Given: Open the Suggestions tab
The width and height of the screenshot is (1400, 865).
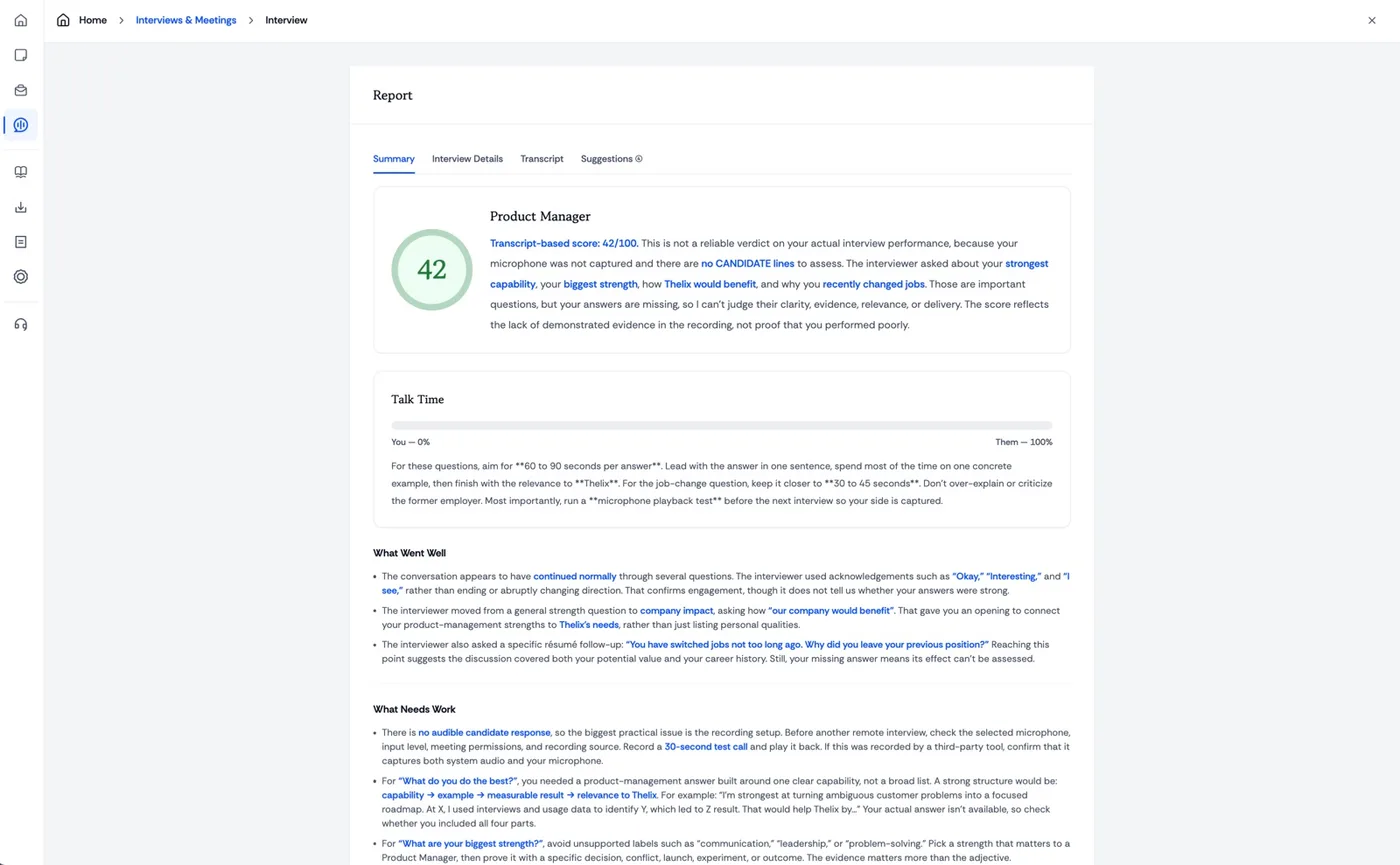Looking at the screenshot, I should click(611, 159).
